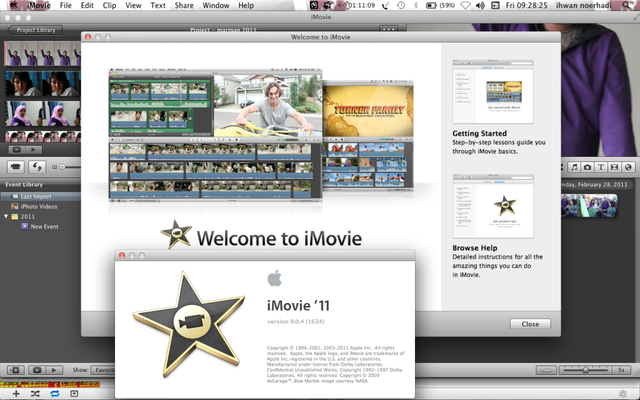The image size is (640, 400).
Task: Select the February 28, 2011 event clip thumbnail
Action: tap(589, 205)
